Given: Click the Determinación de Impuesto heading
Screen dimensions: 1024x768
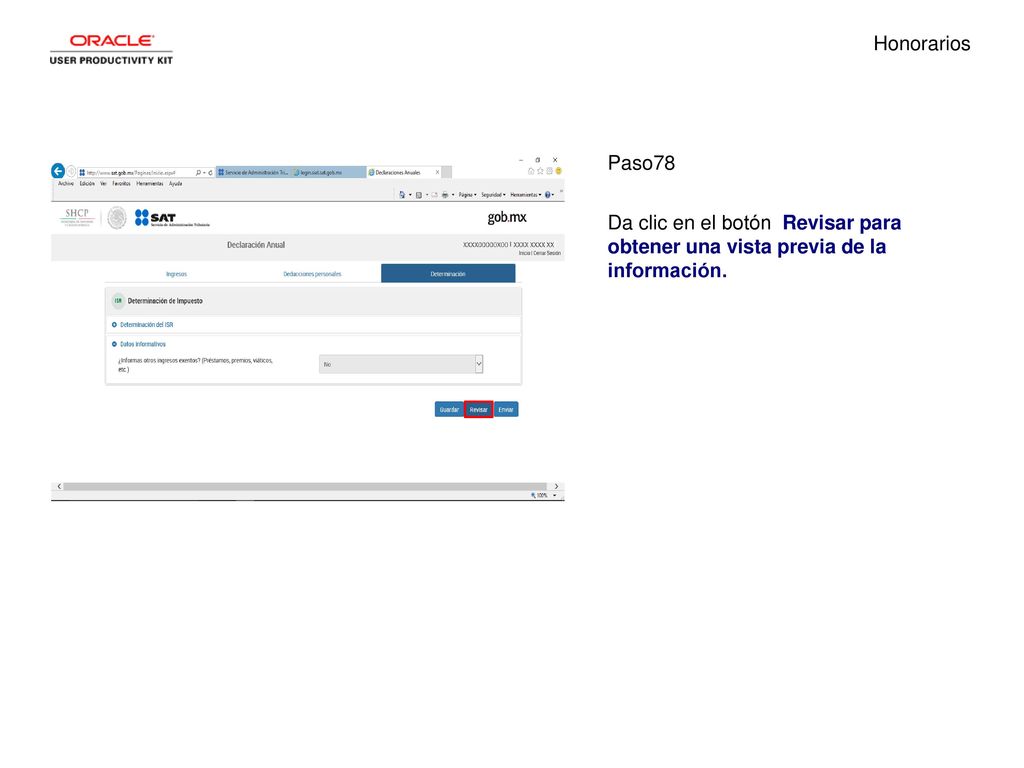Looking at the screenshot, I should pyautogui.click(x=165, y=301).
